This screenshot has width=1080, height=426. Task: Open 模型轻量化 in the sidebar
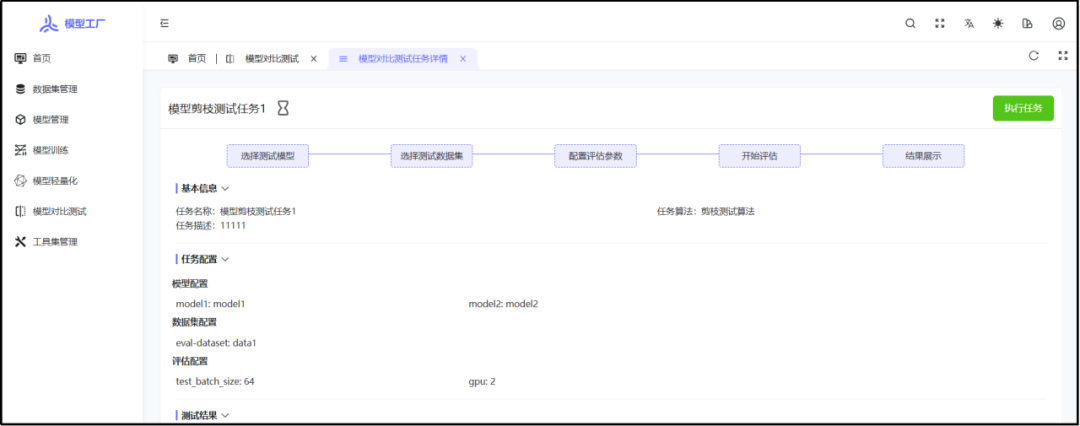55,181
